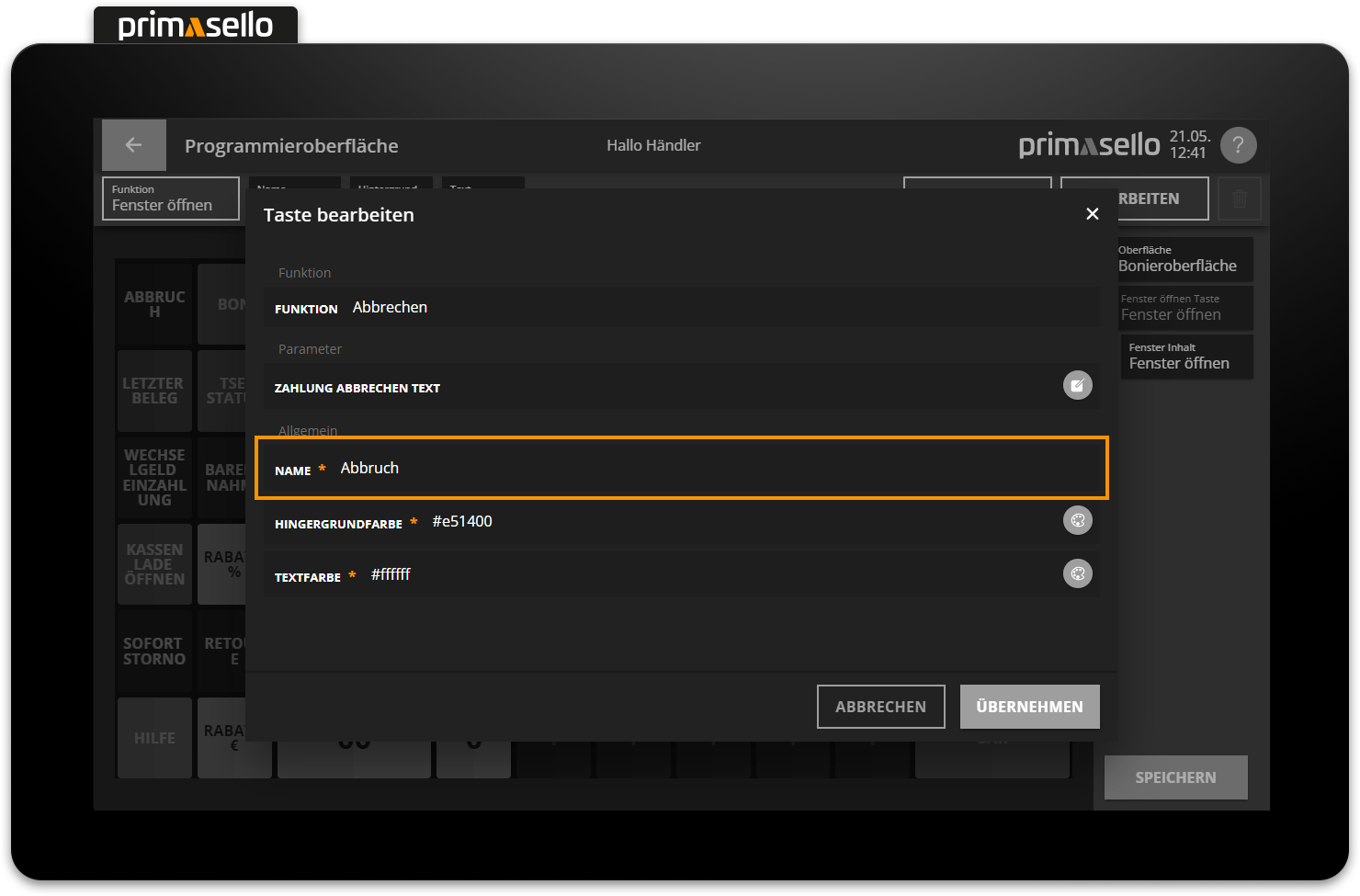This screenshot has width=1360, height=896.
Task: Click the Hintergrundfarbe hex value field
Action: [735, 522]
